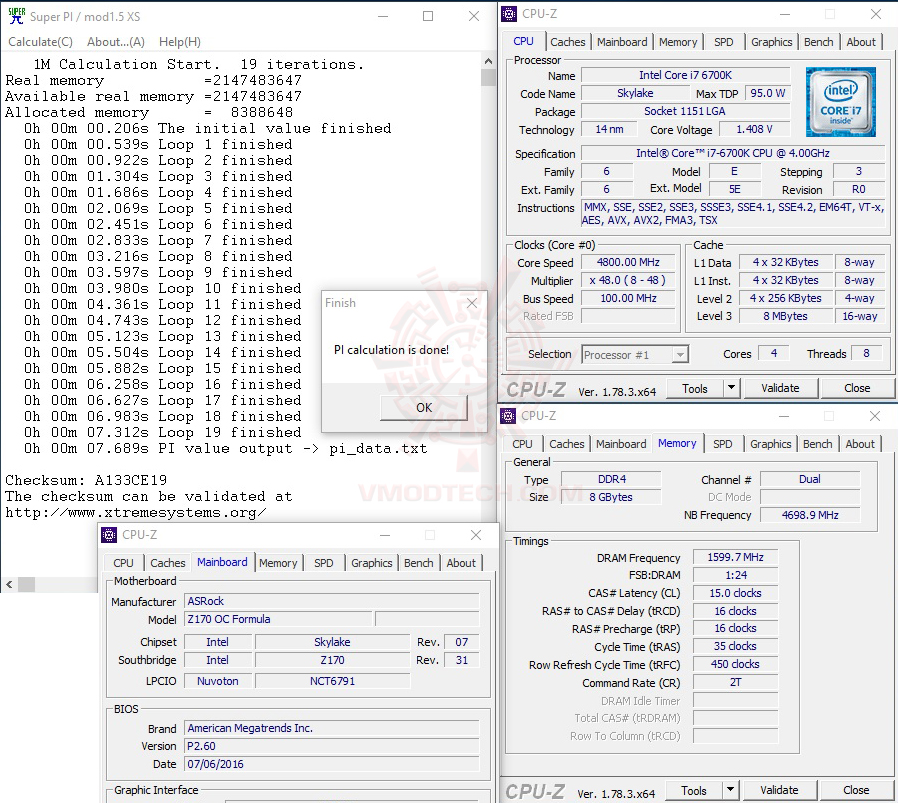This screenshot has height=803, width=898.
Task: Click the Intel Core i7 logo image
Action: coord(840,102)
